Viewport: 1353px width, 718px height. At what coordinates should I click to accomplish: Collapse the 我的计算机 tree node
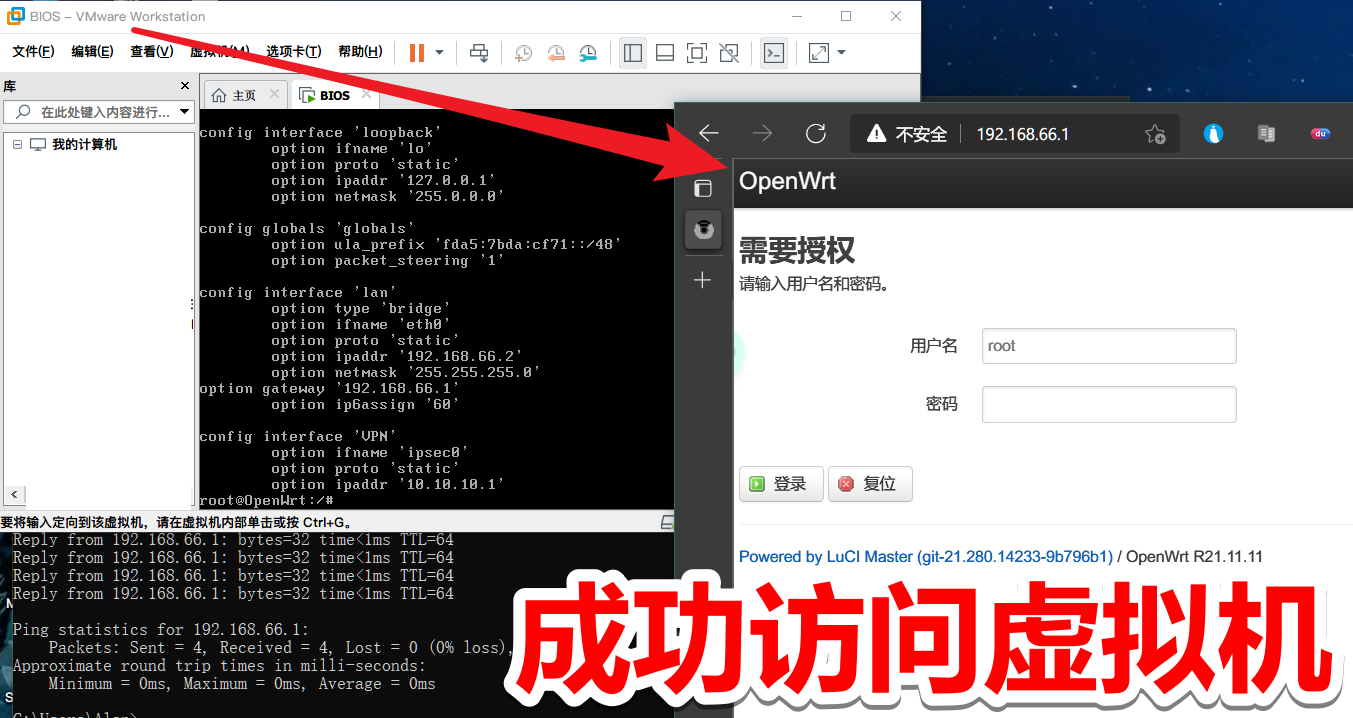click(x=17, y=145)
